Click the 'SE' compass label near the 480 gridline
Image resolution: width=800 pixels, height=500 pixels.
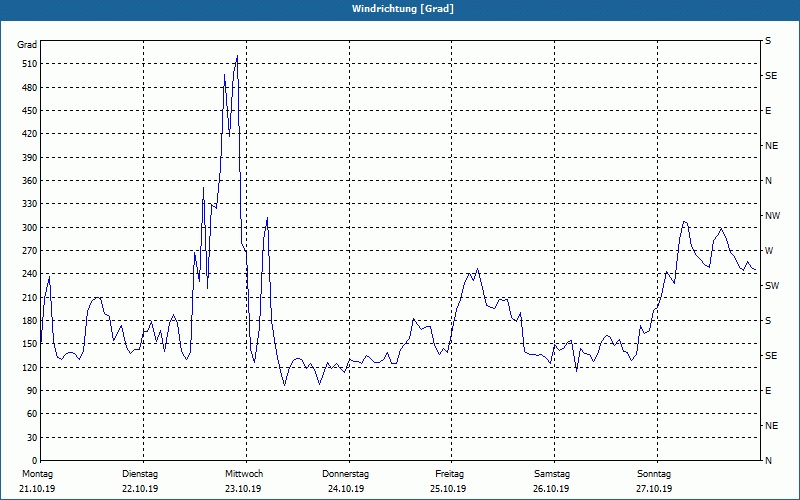point(771,76)
